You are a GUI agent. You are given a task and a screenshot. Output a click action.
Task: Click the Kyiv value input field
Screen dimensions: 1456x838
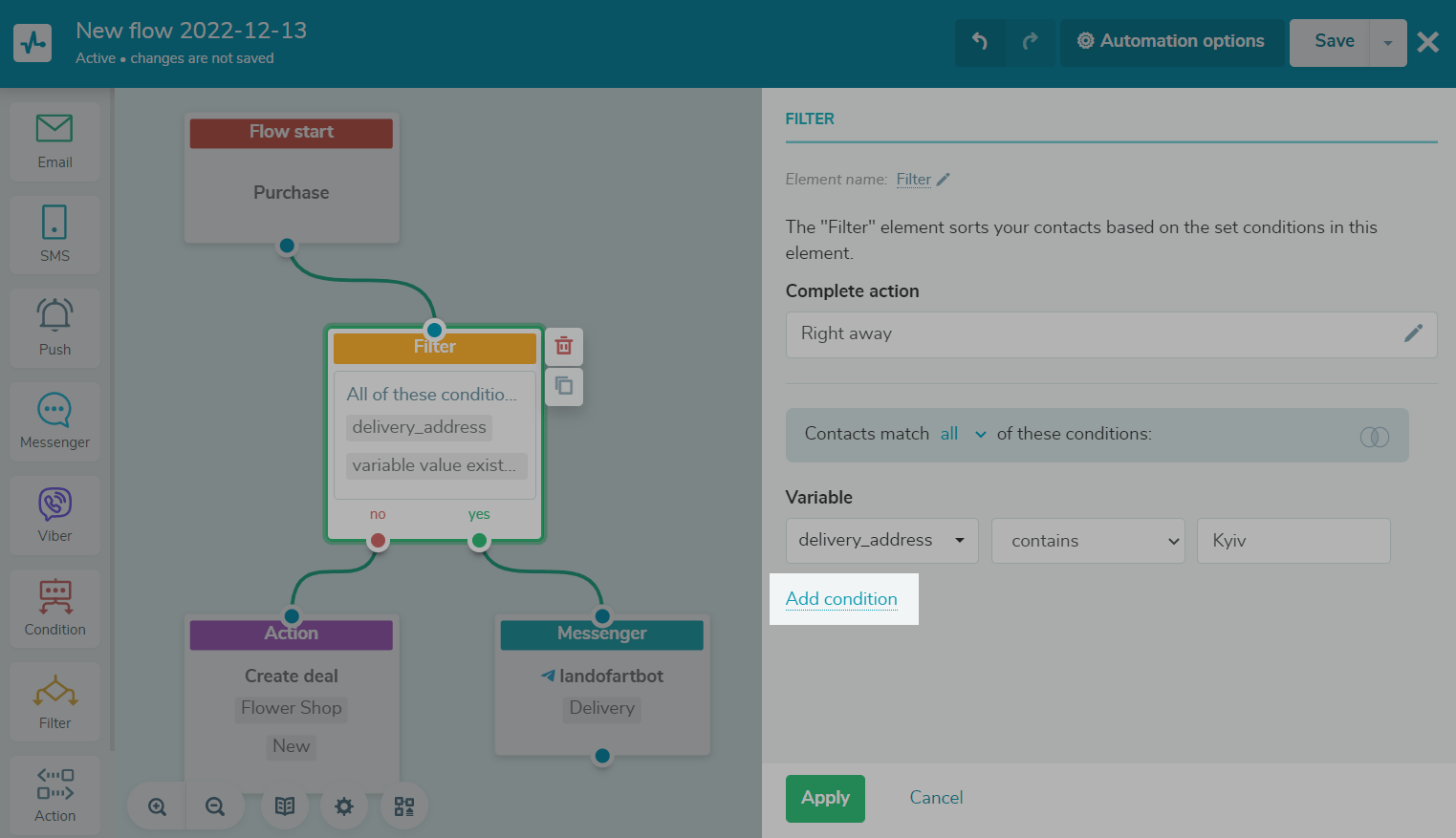click(1293, 541)
